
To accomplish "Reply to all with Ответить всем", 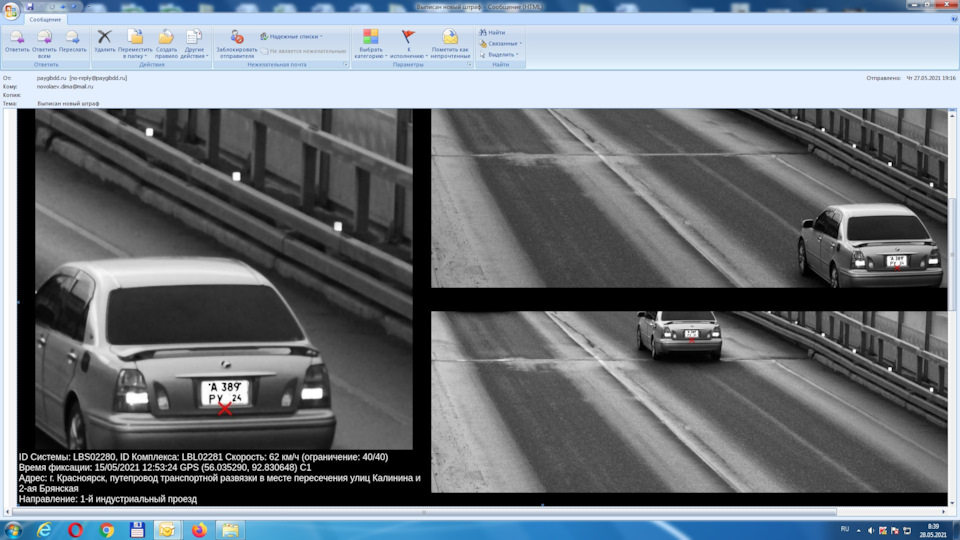I will (x=44, y=44).
